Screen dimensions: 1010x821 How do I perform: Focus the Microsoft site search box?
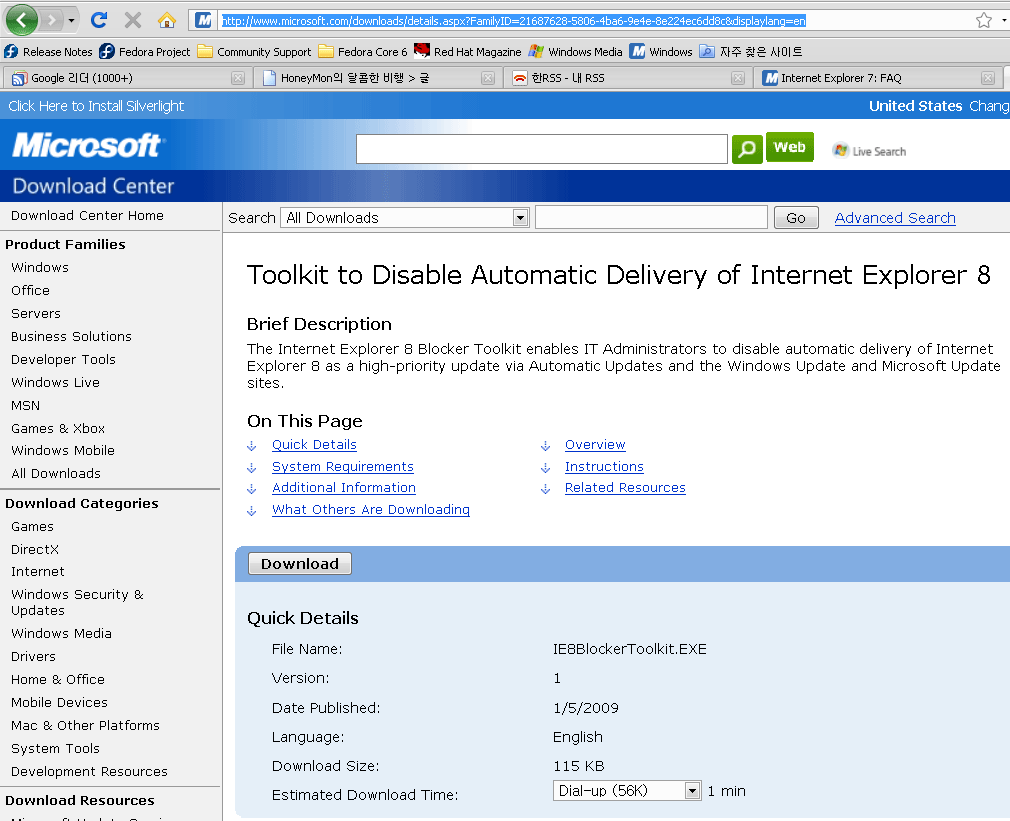click(x=542, y=149)
